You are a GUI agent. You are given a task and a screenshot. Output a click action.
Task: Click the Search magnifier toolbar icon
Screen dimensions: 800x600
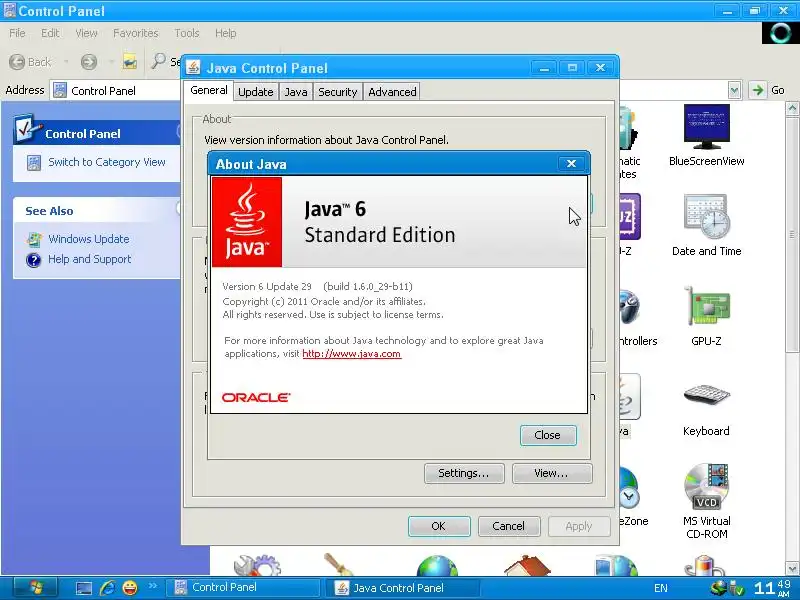[x=158, y=61]
